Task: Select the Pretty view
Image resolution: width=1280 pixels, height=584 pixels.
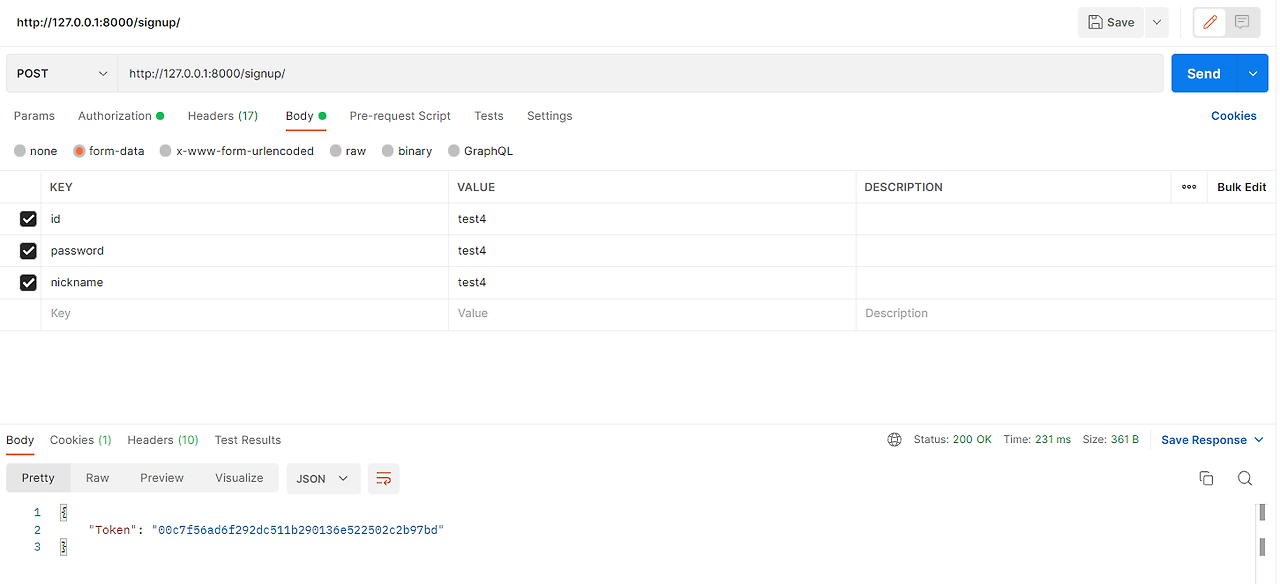Action: (38, 478)
